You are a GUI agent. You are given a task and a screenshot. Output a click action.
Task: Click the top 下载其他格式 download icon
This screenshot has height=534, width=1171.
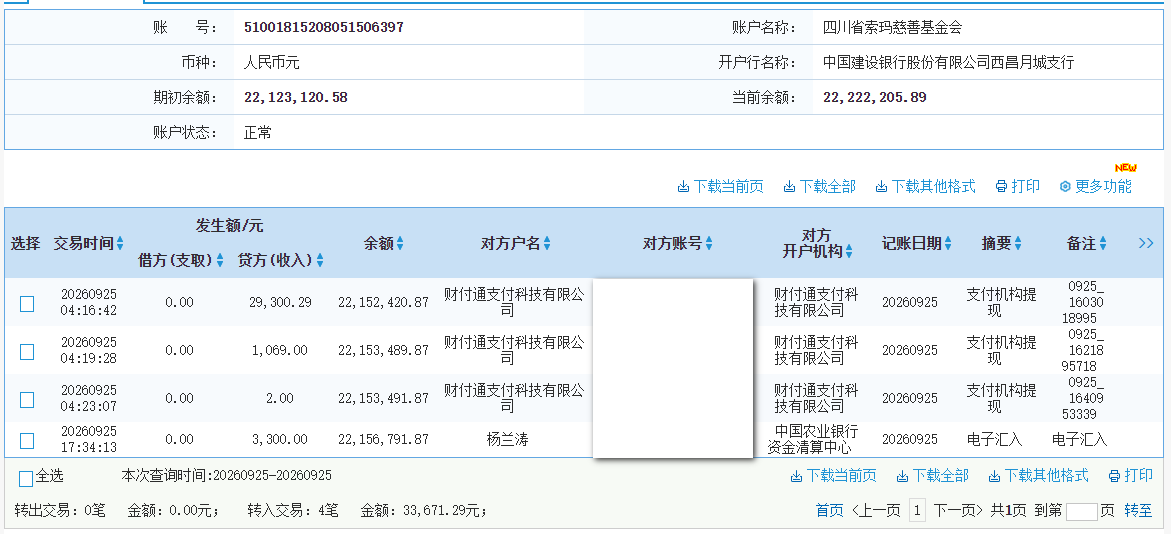coord(881,187)
